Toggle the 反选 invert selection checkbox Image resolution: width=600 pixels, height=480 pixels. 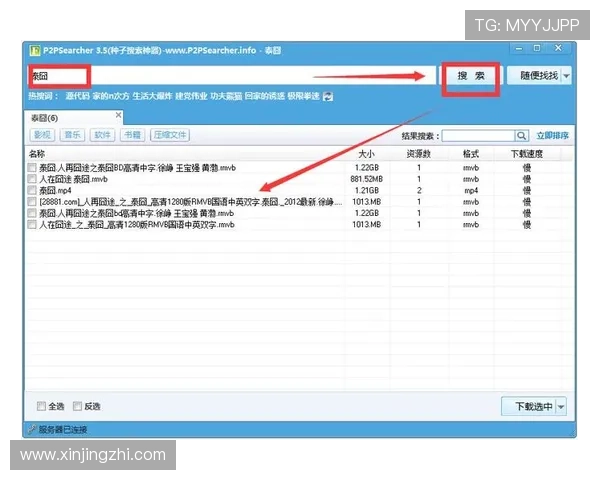point(77,406)
